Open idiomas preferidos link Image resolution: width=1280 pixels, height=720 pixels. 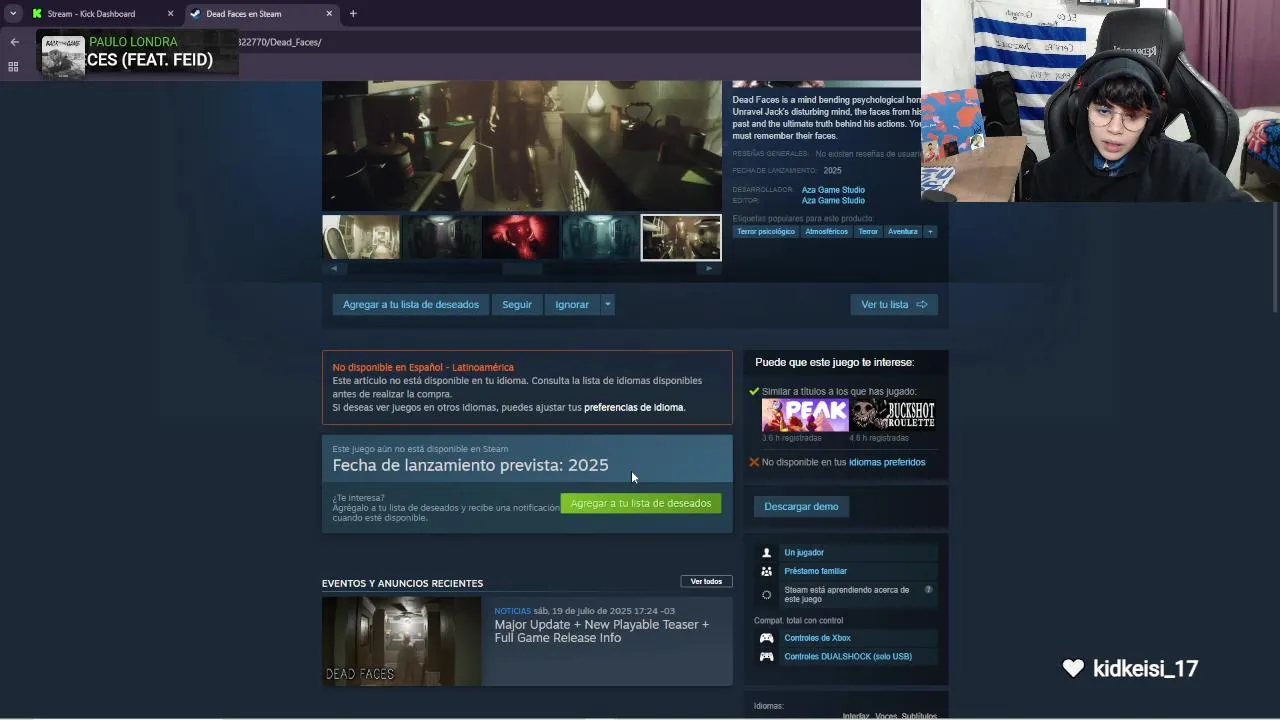pos(887,462)
